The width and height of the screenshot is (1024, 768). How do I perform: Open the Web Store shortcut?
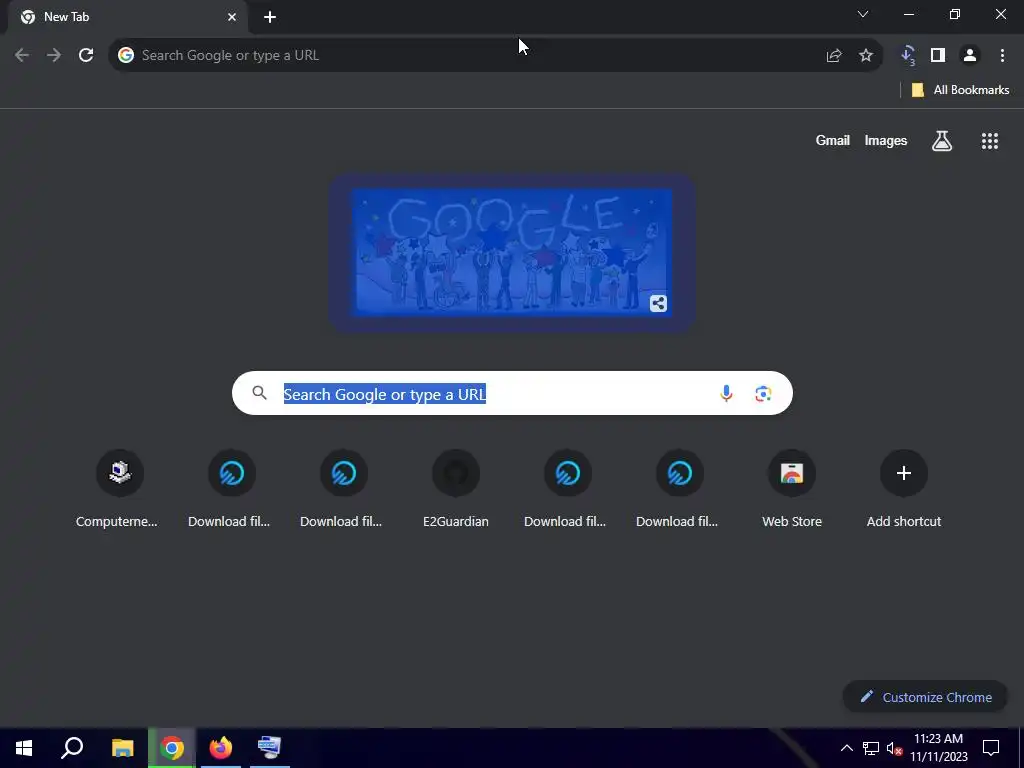point(792,490)
